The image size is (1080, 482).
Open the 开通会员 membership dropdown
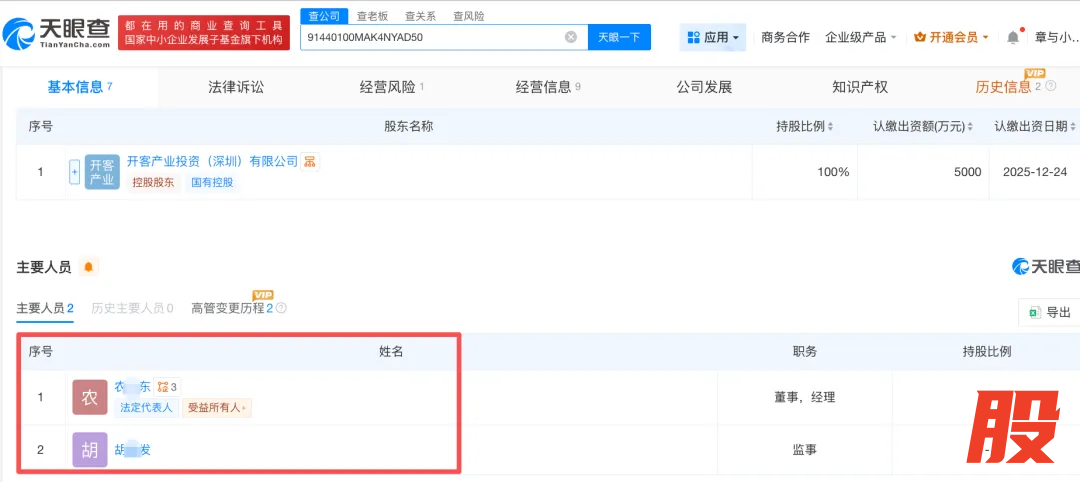951,37
